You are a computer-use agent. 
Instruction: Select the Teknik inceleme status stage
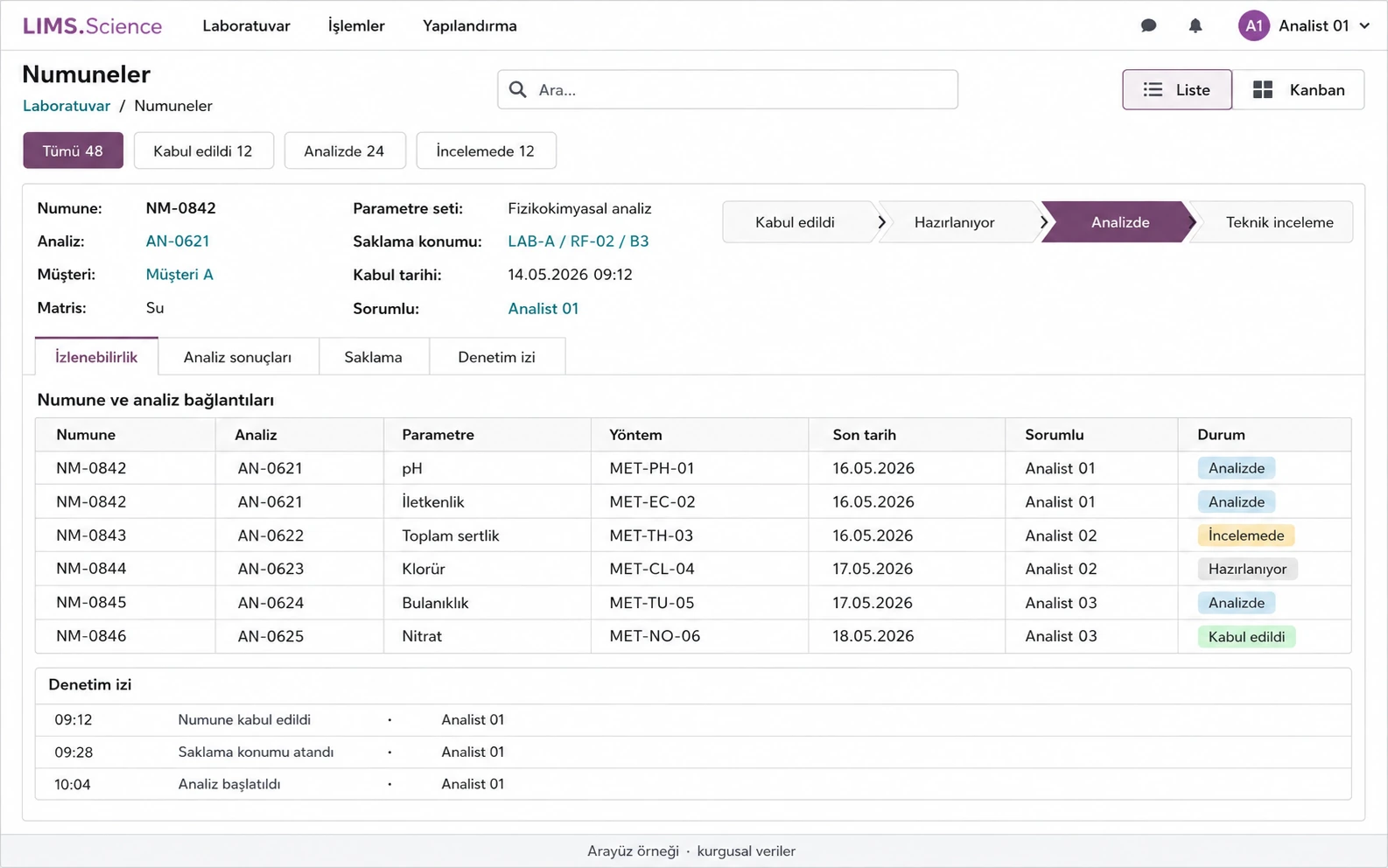(1276, 222)
